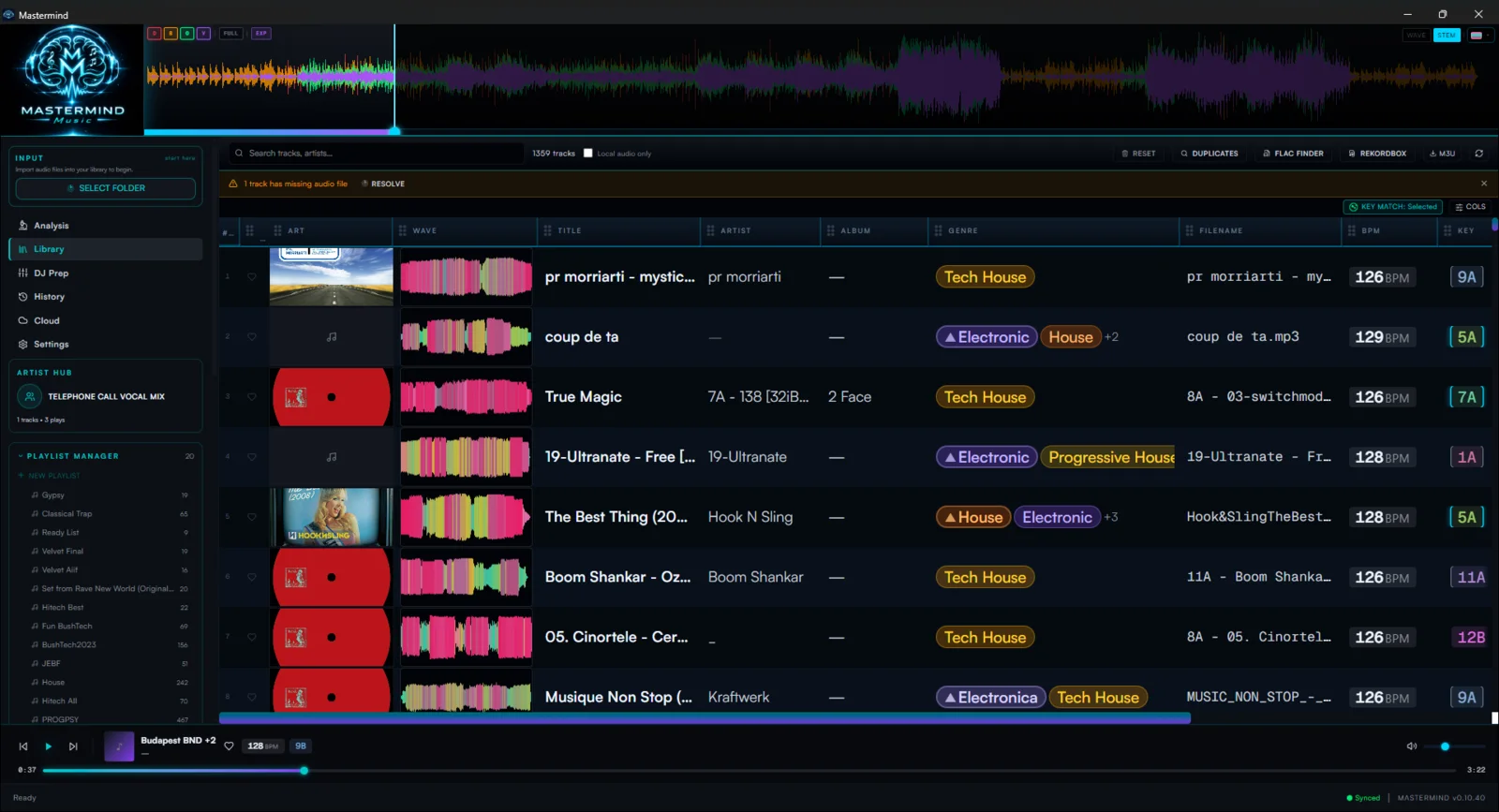1499x812 pixels.
Task: Open the Gypsy playlist
Action: (110, 495)
